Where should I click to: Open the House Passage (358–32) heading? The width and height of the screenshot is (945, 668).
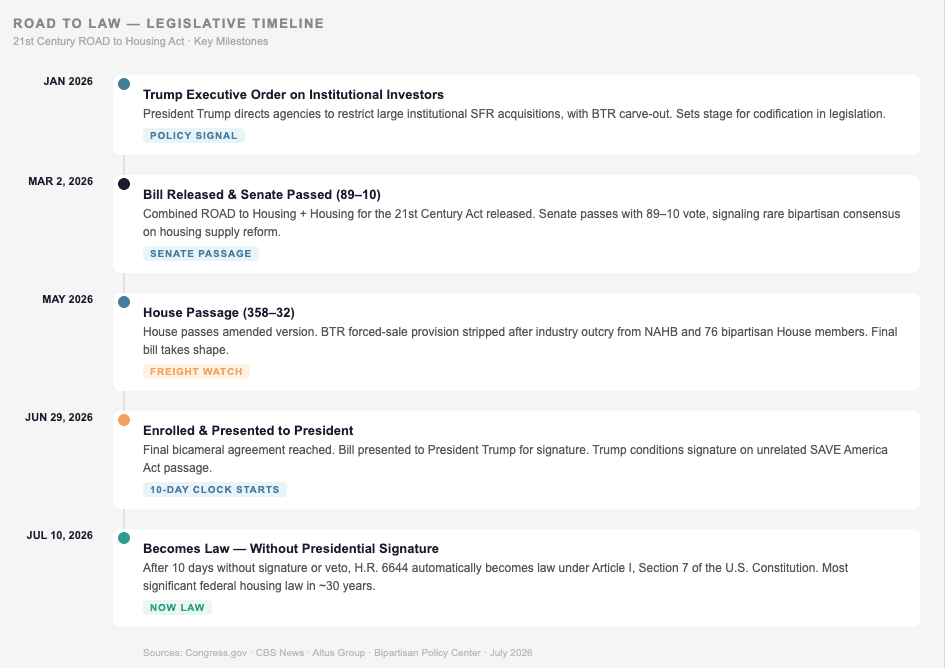219,313
